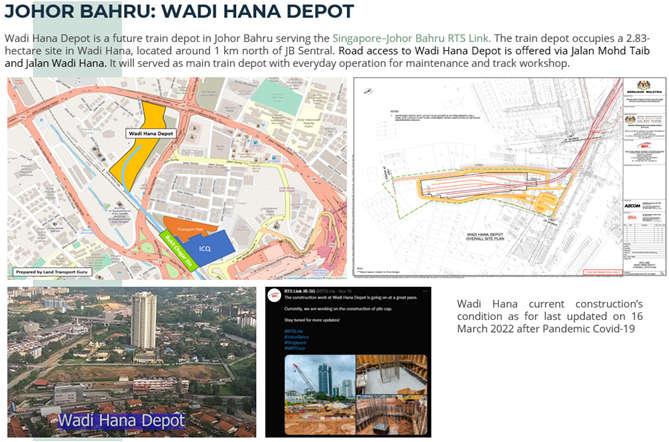Open the top-right excavation photo in tweet
The image size is (669, 442).
click(392, 375)
